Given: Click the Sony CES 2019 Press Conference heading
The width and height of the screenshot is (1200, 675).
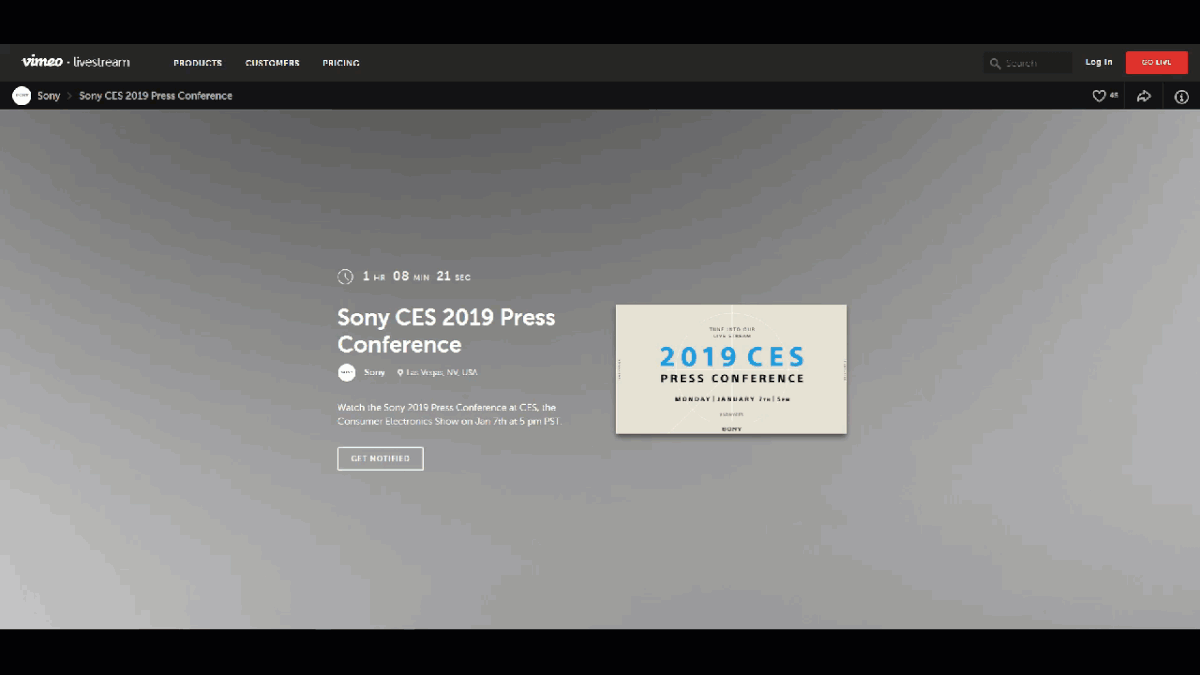Looking at the screenshot, I should (x=445, y=331).
